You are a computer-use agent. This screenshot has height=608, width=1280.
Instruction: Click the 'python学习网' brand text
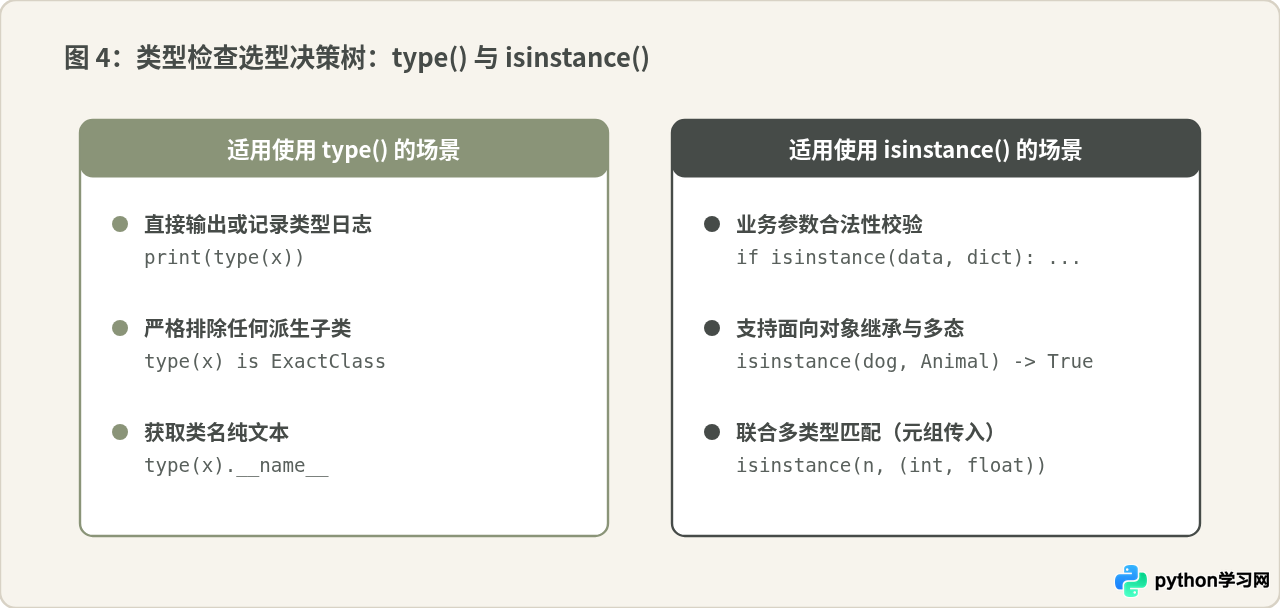tap(1212, 580)
